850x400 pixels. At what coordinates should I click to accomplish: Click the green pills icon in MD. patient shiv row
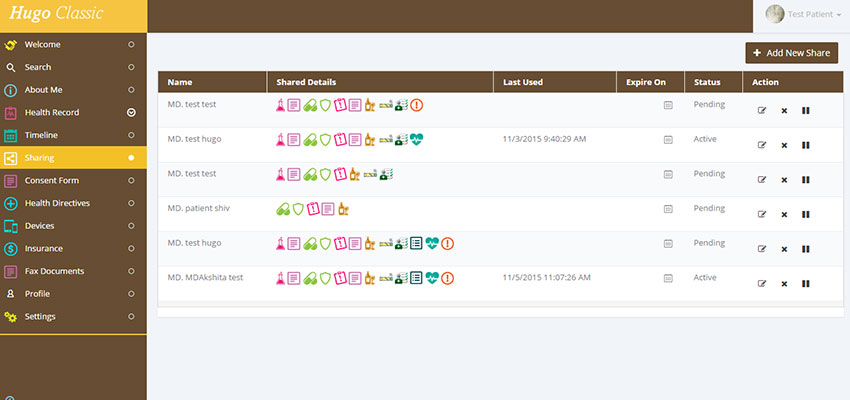pos(283,209)
